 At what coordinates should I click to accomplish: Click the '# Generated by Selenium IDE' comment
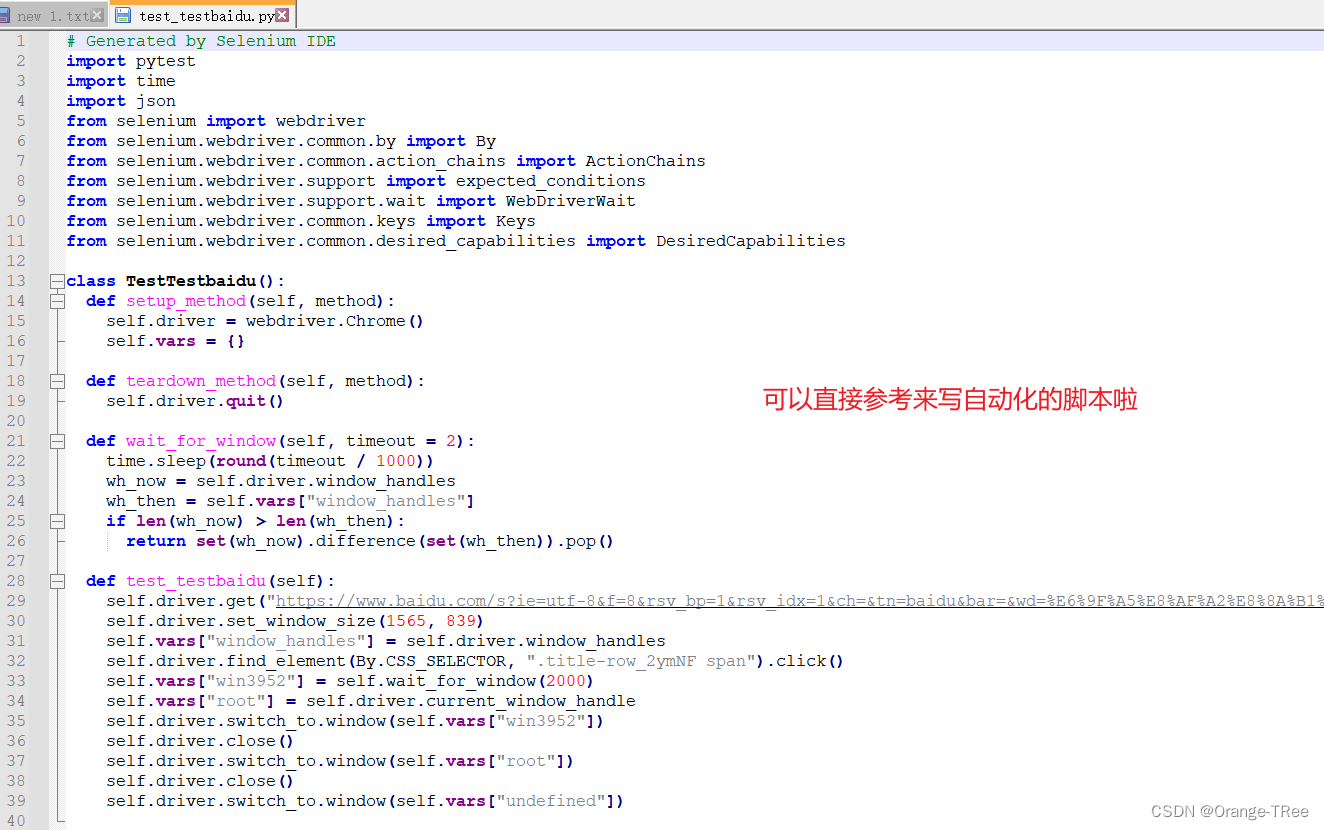tap(201, 41)
